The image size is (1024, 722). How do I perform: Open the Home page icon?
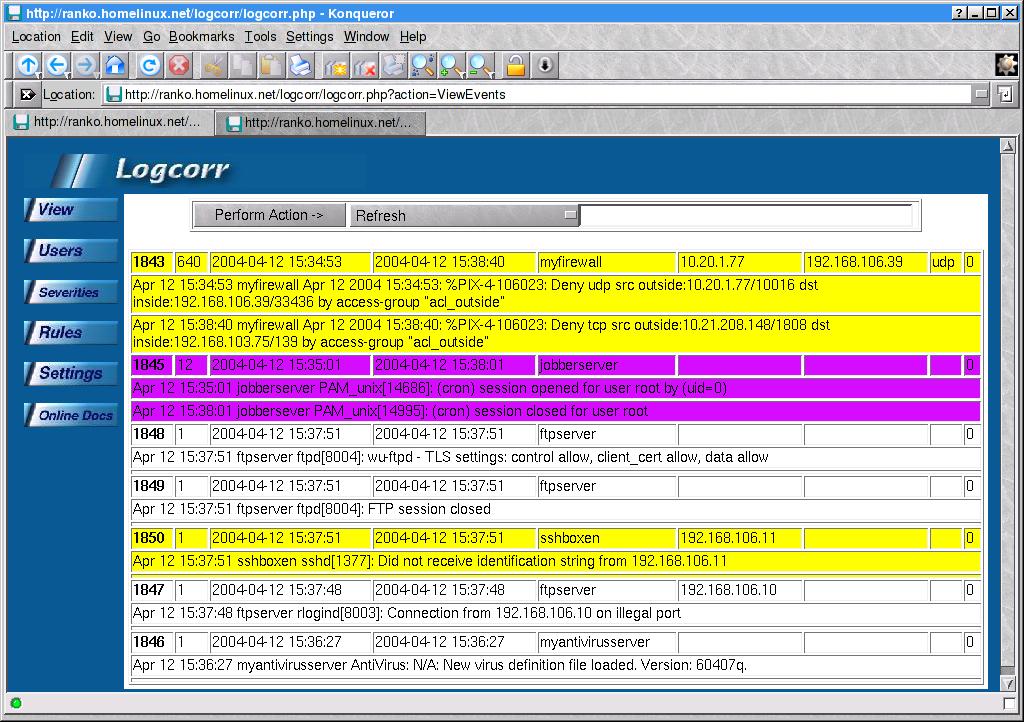point(115,65)
